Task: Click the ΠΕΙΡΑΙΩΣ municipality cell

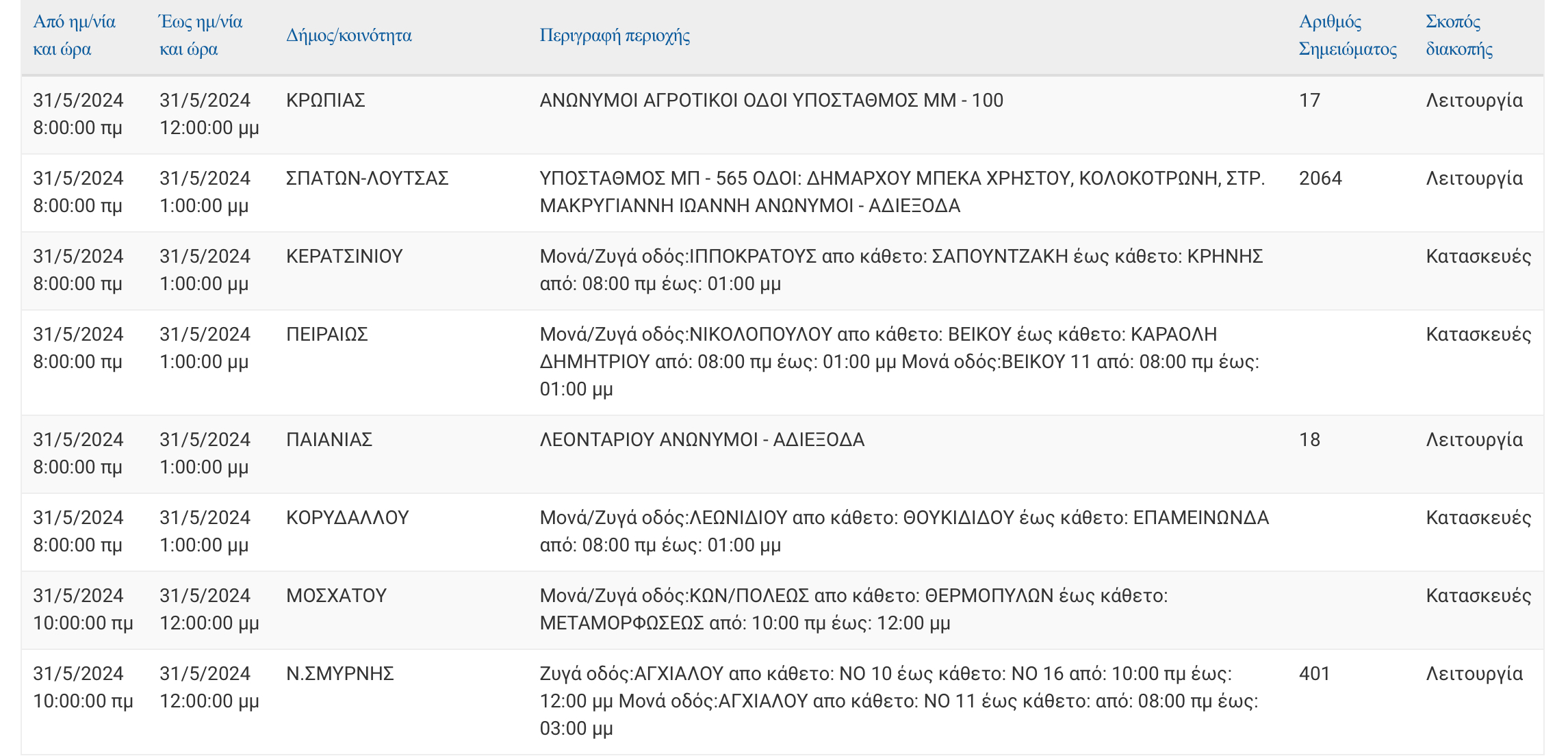Action: 326,335
